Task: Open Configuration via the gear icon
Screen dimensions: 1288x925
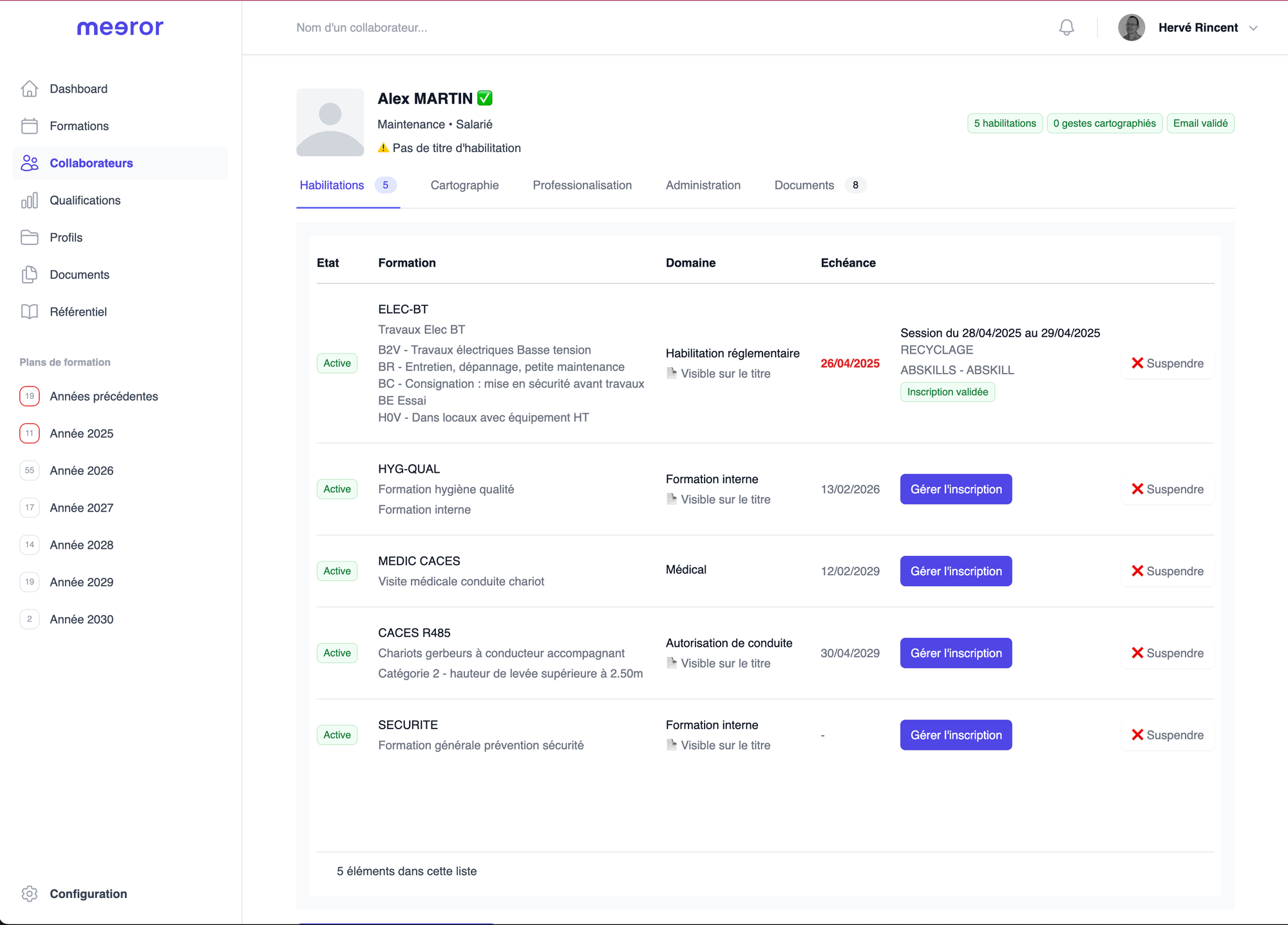Action: (30, 893)
